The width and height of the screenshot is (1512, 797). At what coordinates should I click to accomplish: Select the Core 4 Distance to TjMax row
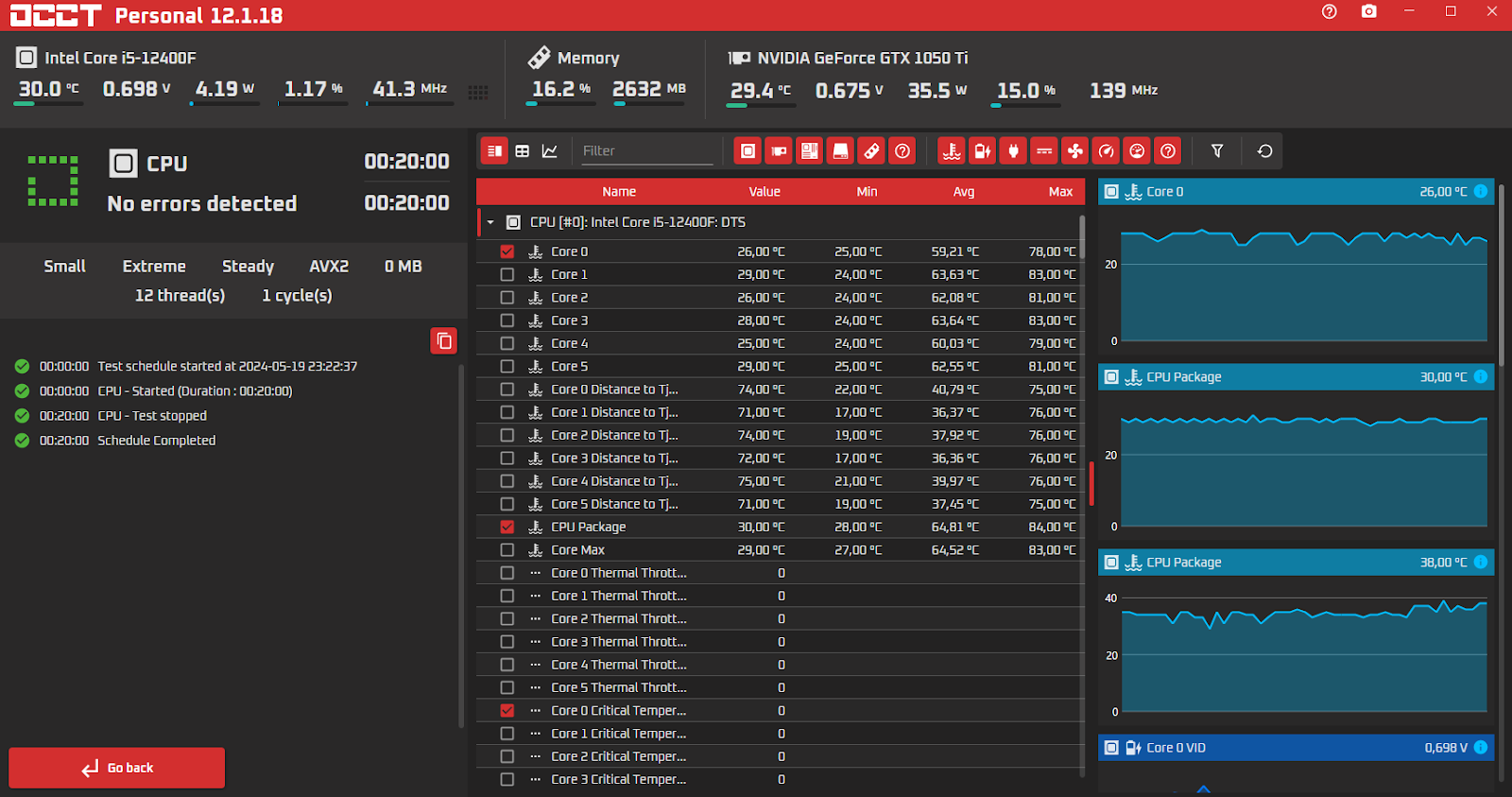point(780,481)
